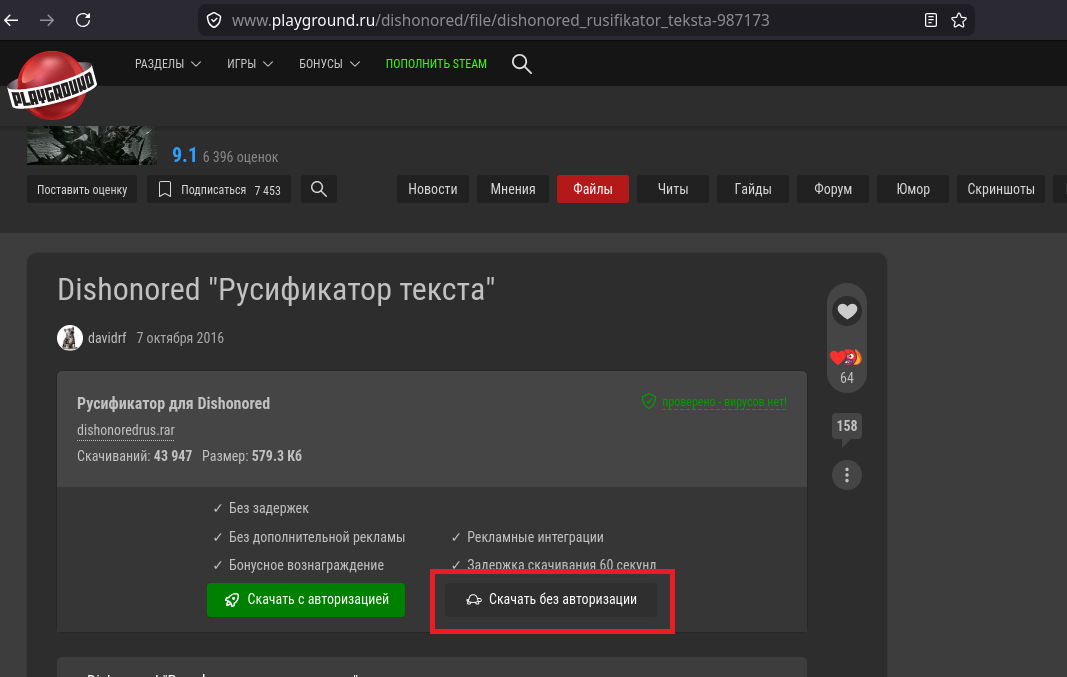Click the green verified shield icon
The height and width of the screenshot is (677, 1067).
click(649, 401)
